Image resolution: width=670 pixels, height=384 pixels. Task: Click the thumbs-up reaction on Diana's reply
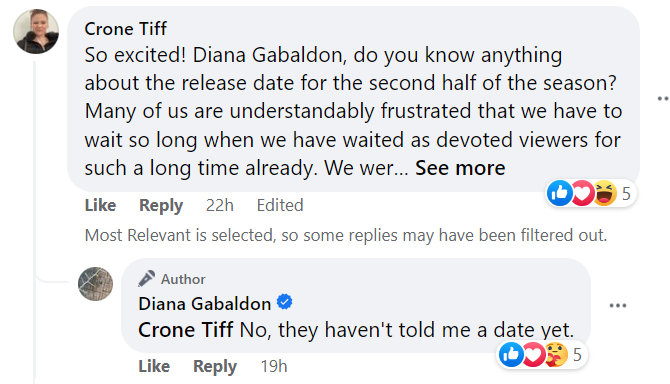[x=511, y=355]
